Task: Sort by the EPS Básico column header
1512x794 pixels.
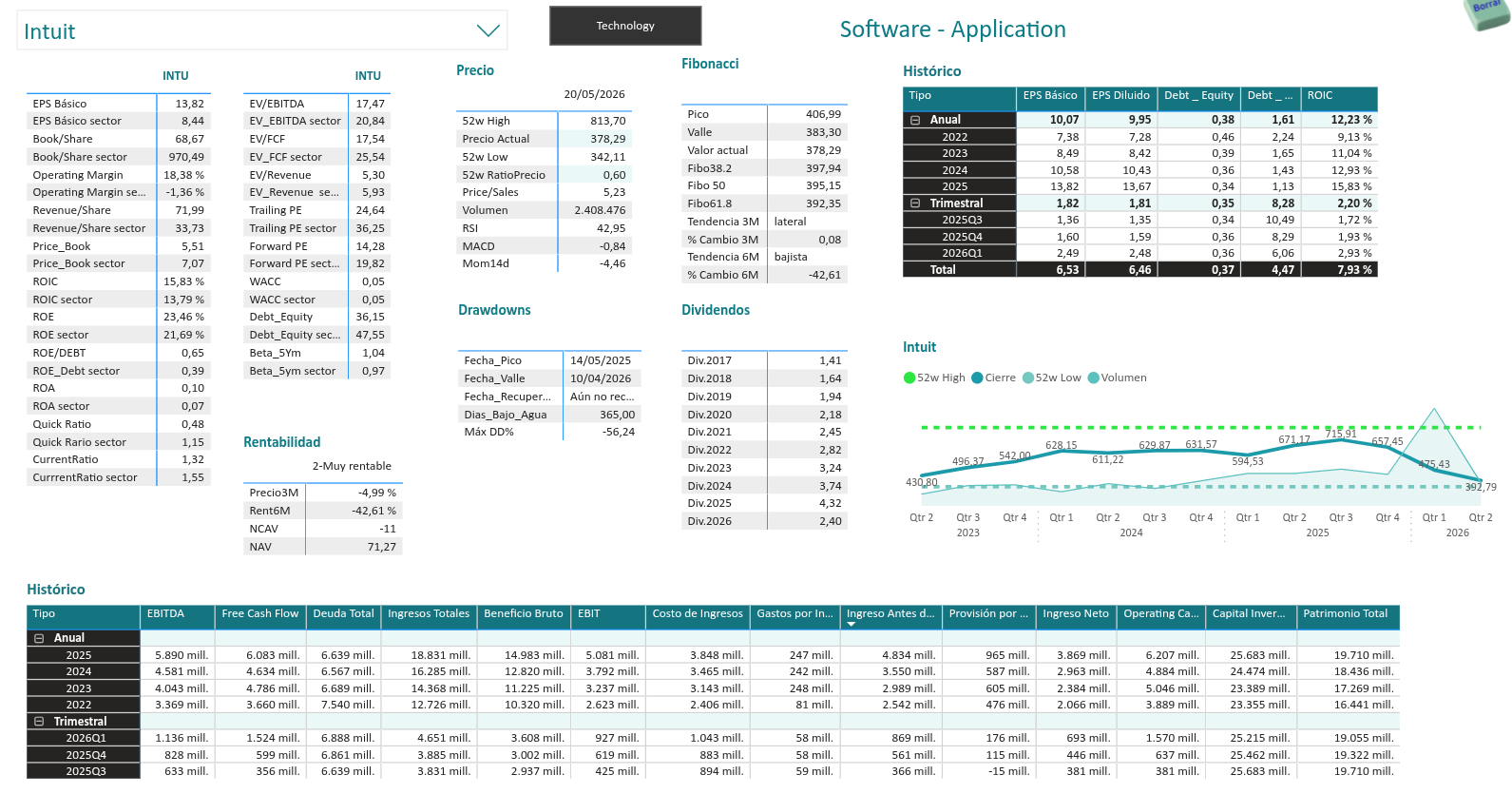Action: pos(1050,96)
